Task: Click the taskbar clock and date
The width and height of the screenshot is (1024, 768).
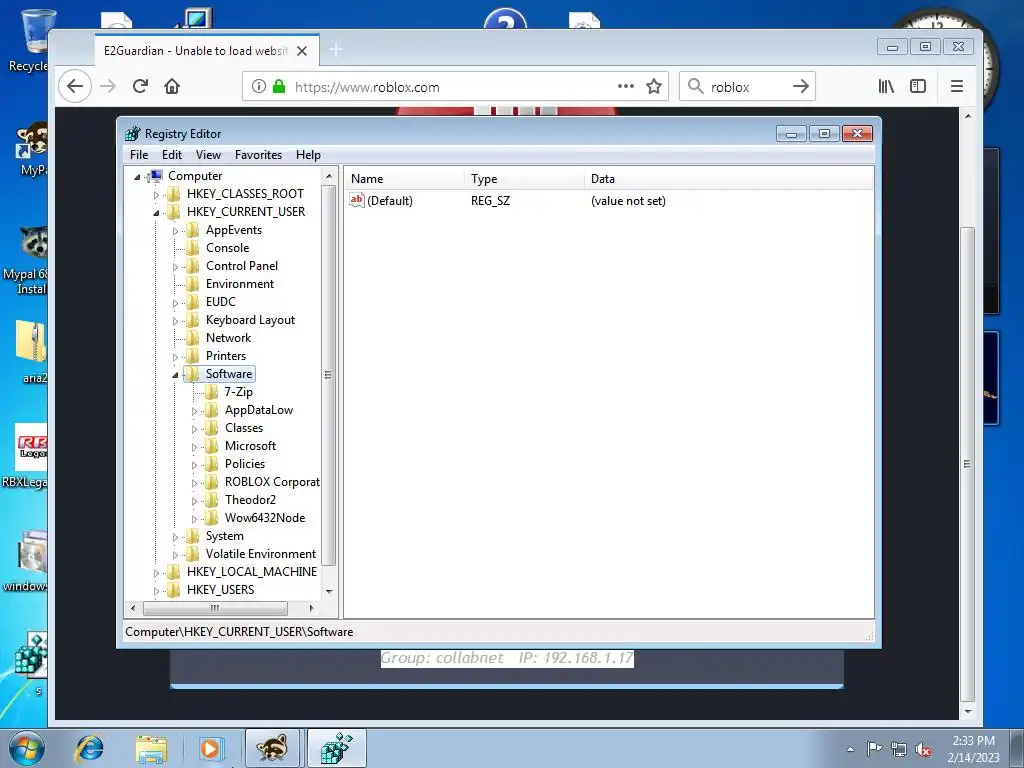Action: coord(974,749)
